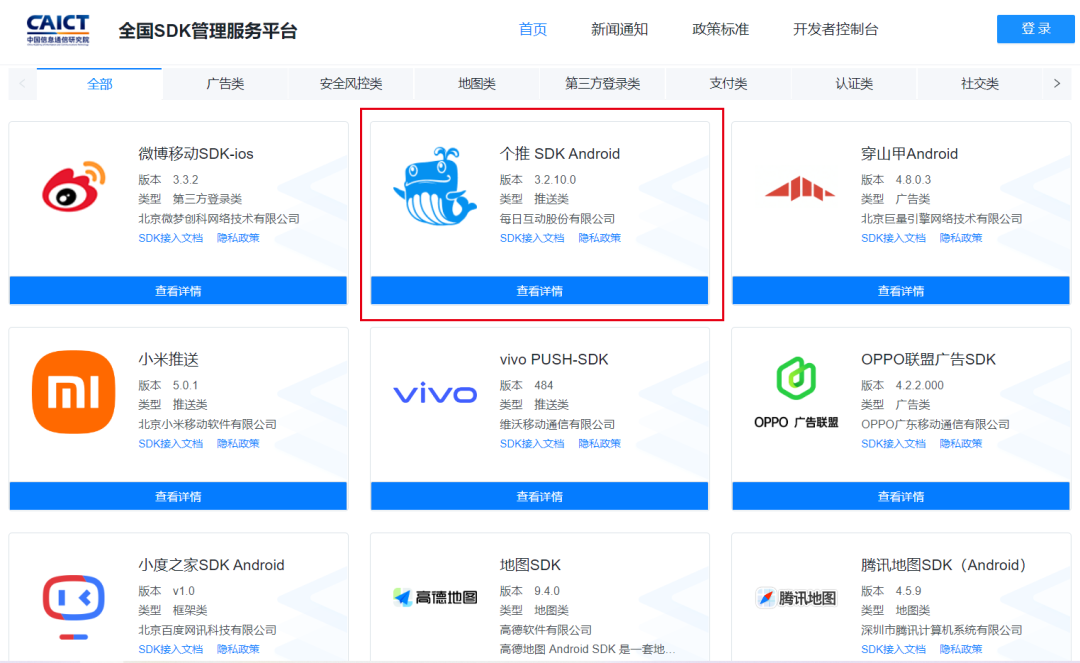Click the 地图SDK card title
The height and width of the screenshot is (663, 1080).
[x=530, y=565]
